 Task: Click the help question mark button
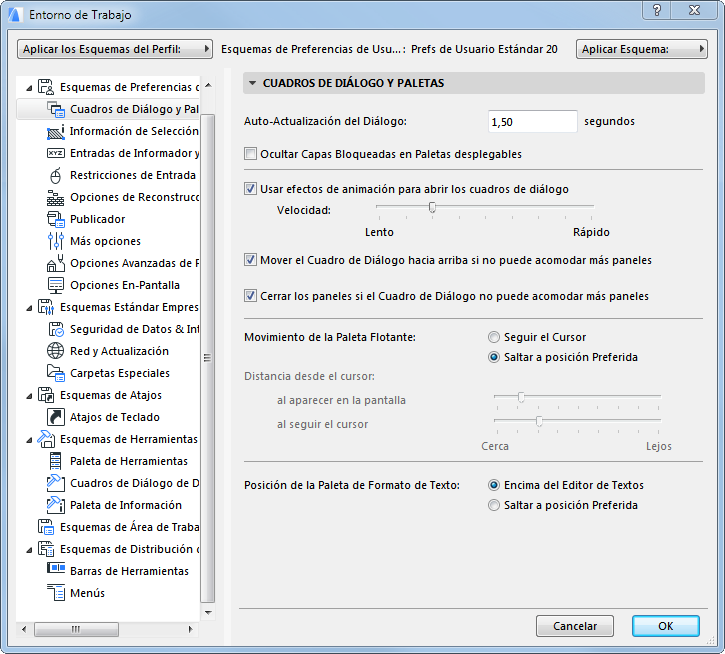tap(657, 10)
